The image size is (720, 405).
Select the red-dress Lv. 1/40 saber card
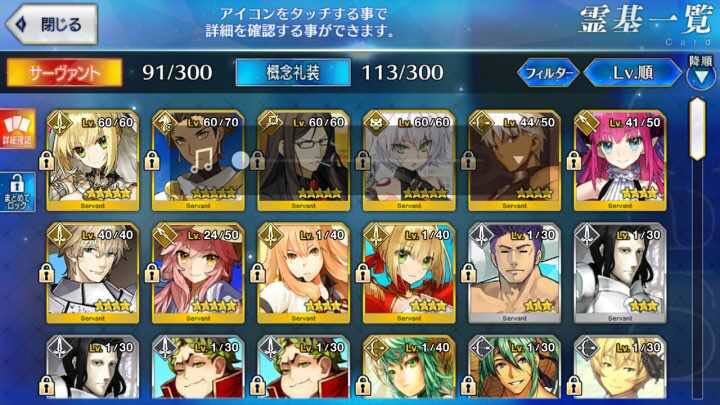point(409,273)
